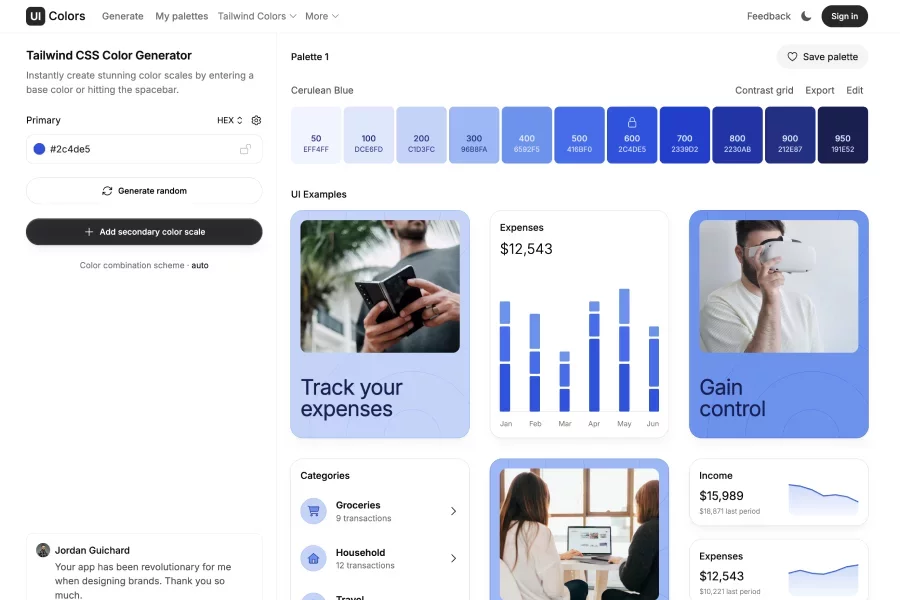The image size is (900, 600).
Task: Click the lock icon on shade 600
Action: pyautogui.click(x=632, y=122)
